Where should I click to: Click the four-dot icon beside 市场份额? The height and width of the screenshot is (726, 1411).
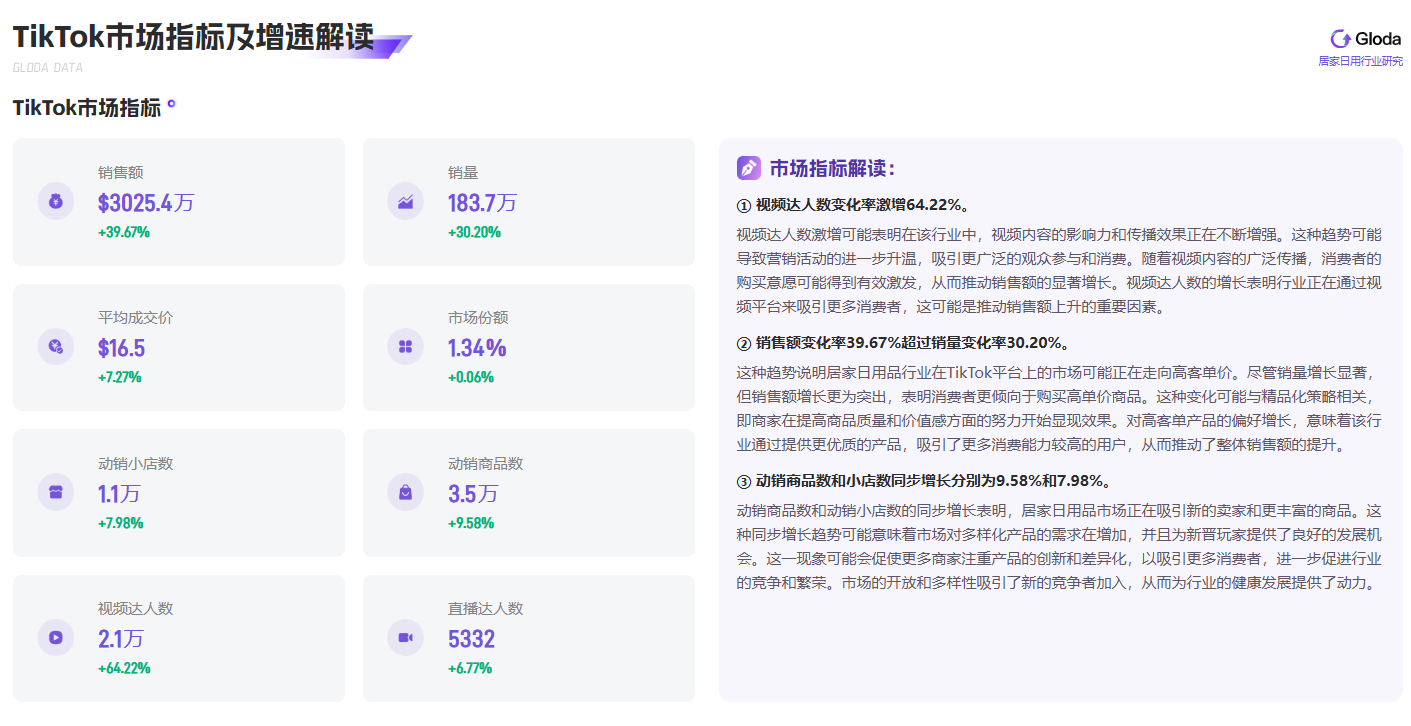[x=406, y=347]
